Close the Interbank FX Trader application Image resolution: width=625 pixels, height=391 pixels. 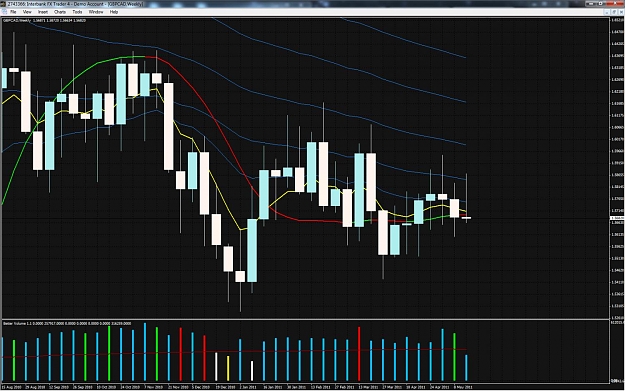614,4
